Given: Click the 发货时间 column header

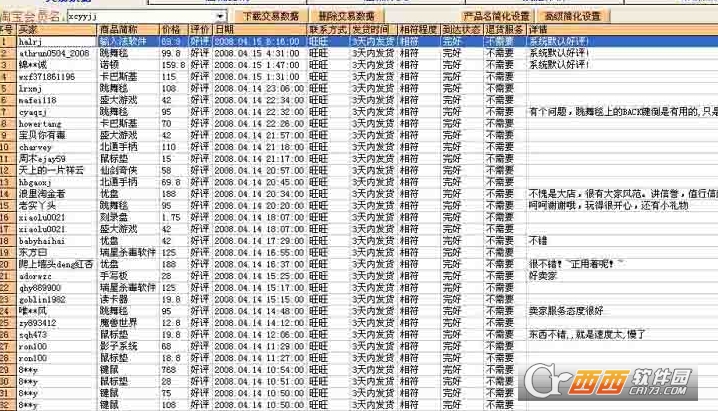Looking at the screenshot, I should pyautogui.click(x=373, y=30).
